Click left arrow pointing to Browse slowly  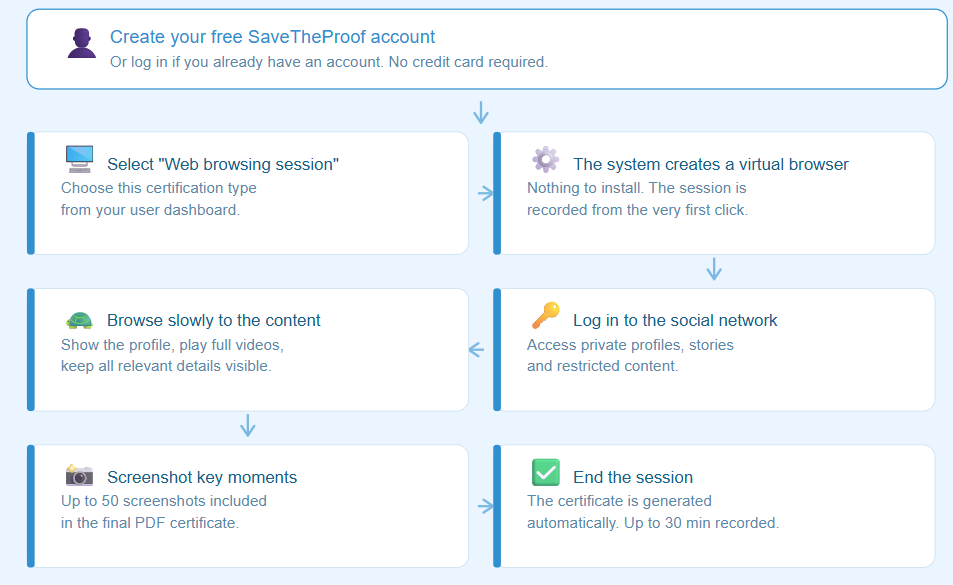(x=476, y=349)
